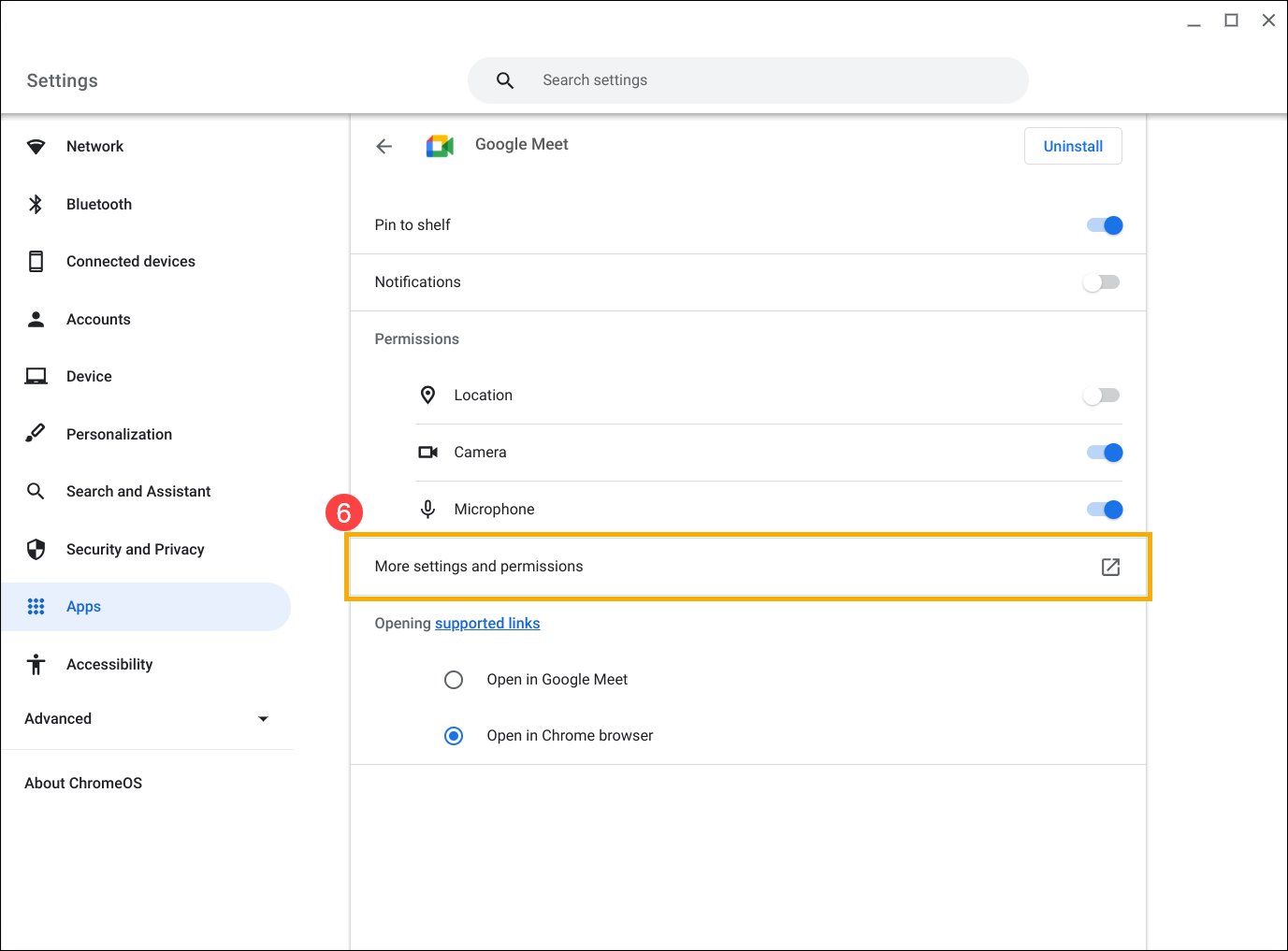Go back using the left arrow
Viewport: 1288px width, 951px height.
tap(384, 146)
